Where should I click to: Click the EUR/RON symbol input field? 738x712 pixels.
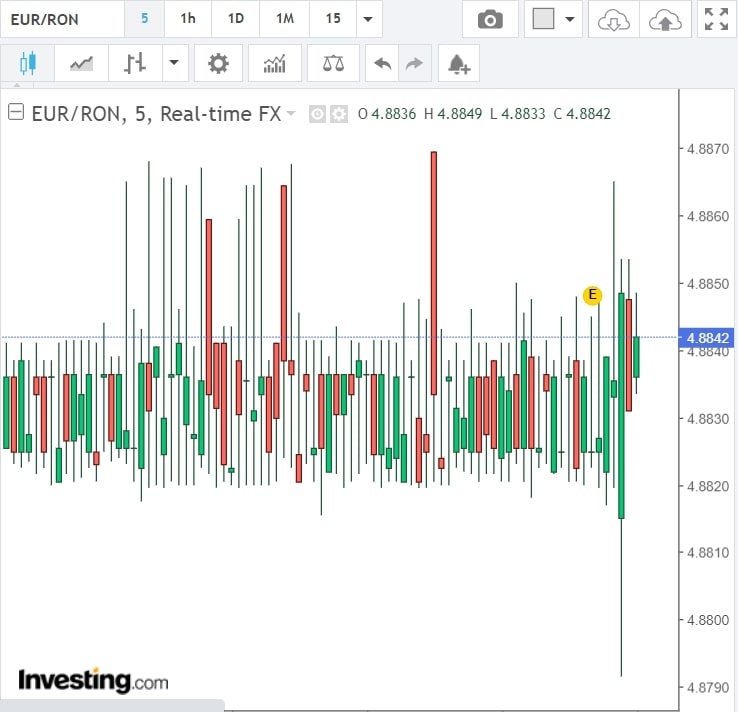62,19
